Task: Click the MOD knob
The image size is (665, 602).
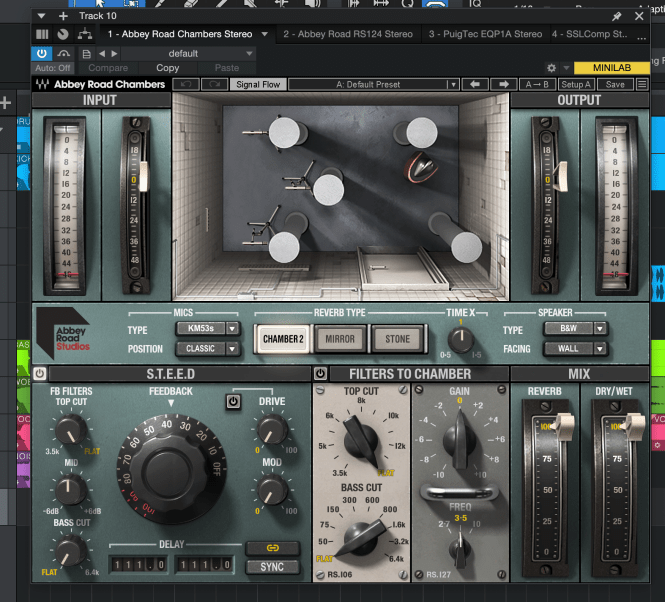Action: (271, 489)
